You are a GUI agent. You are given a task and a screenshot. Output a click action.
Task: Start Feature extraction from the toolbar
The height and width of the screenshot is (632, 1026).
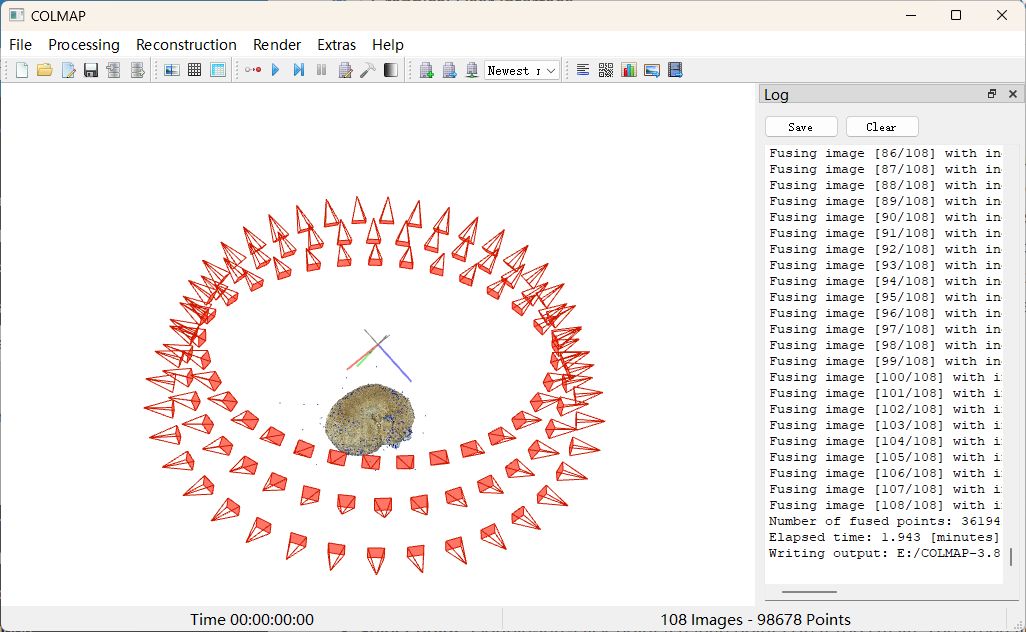[172, 70]
